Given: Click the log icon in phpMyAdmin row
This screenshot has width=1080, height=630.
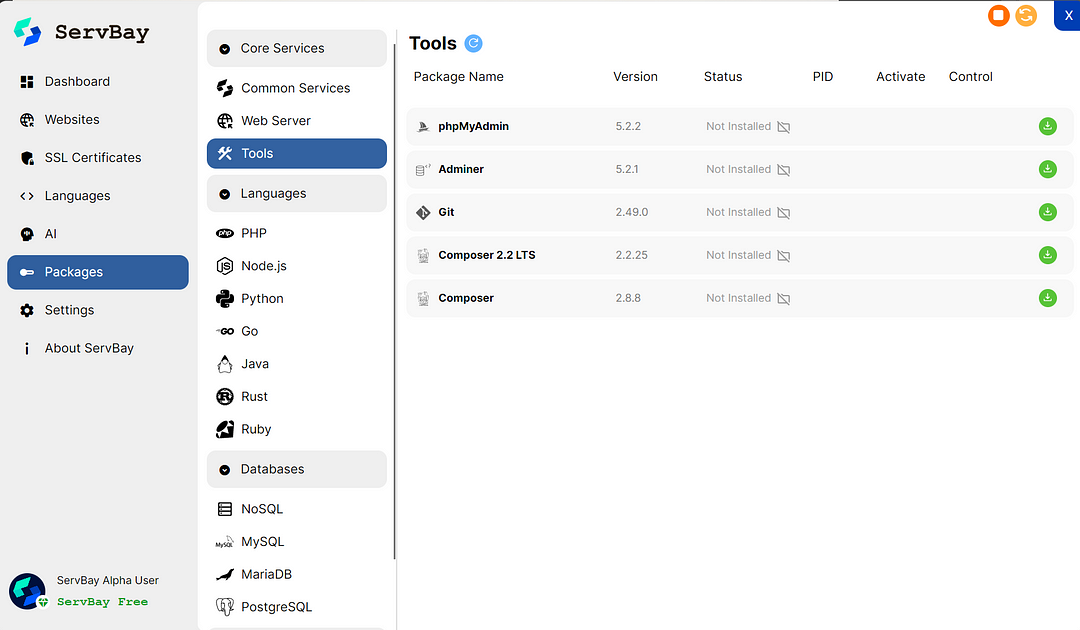Looking at the screenshot, I should (x=784, y=127).
